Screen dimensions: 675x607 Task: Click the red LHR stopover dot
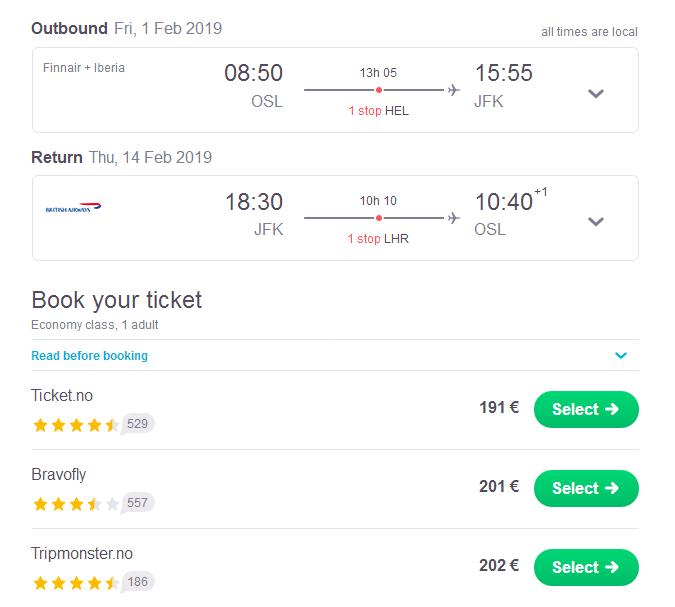[x=378, y=218]
